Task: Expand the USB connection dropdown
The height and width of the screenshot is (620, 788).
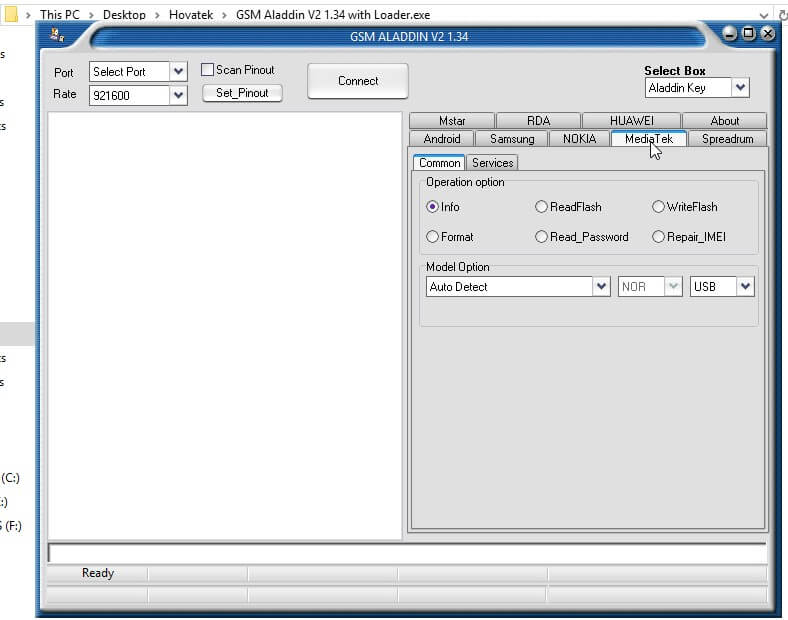Action: (745, 286)
